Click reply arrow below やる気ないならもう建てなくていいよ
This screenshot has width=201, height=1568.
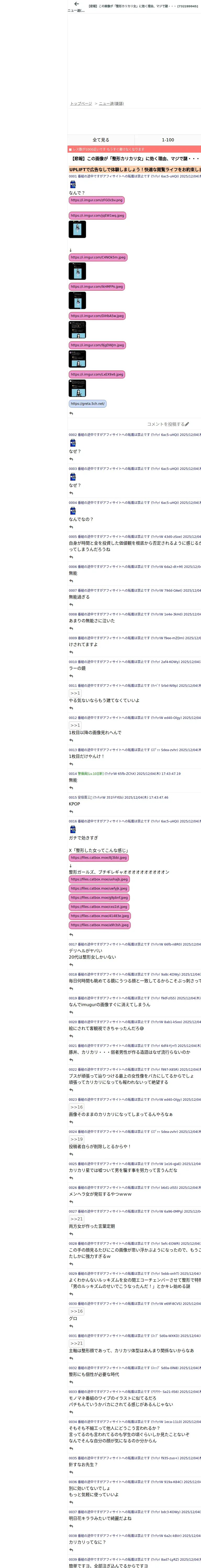(71, 708)
